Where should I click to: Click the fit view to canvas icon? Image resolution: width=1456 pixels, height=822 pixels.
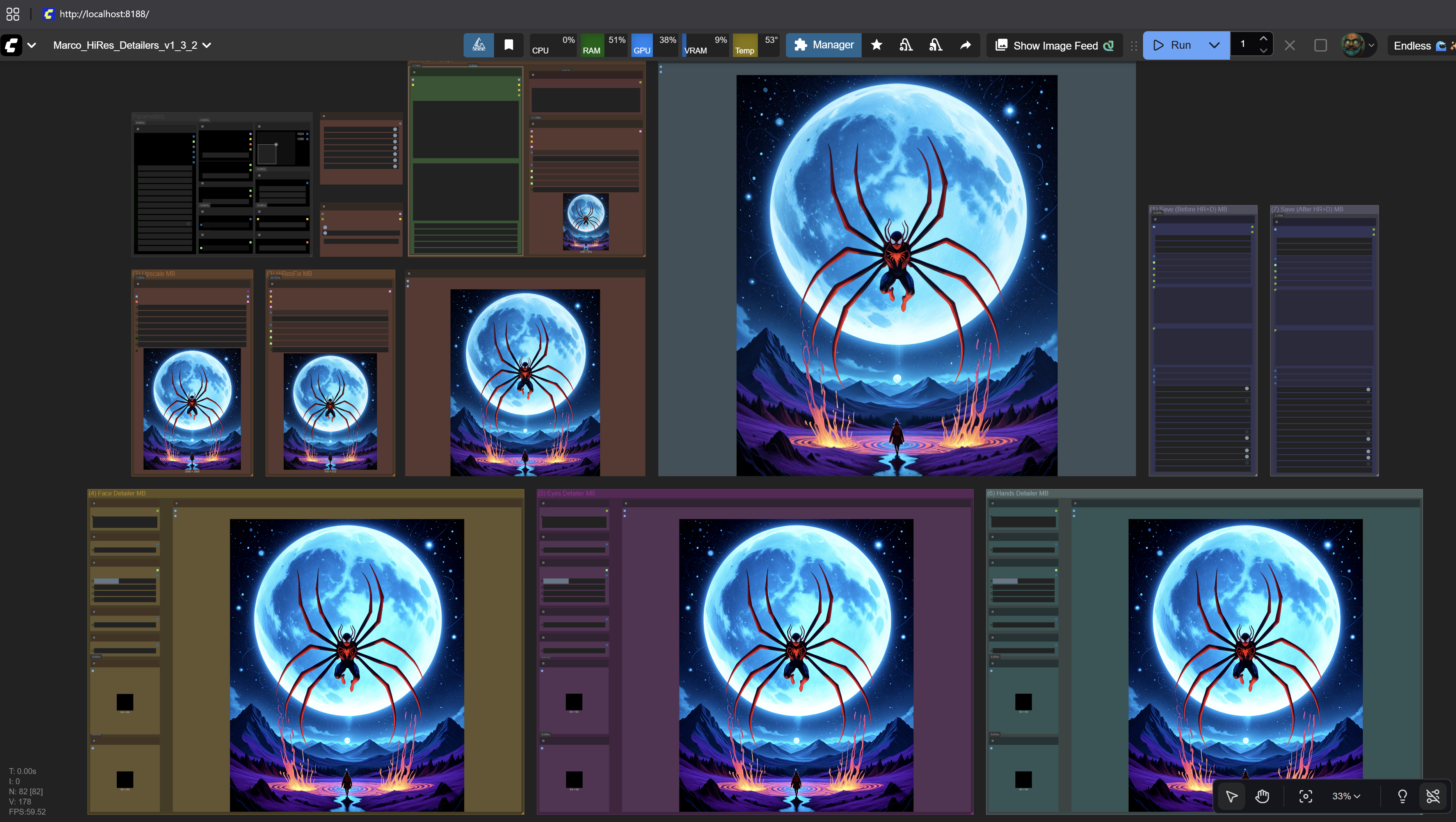1305,796
